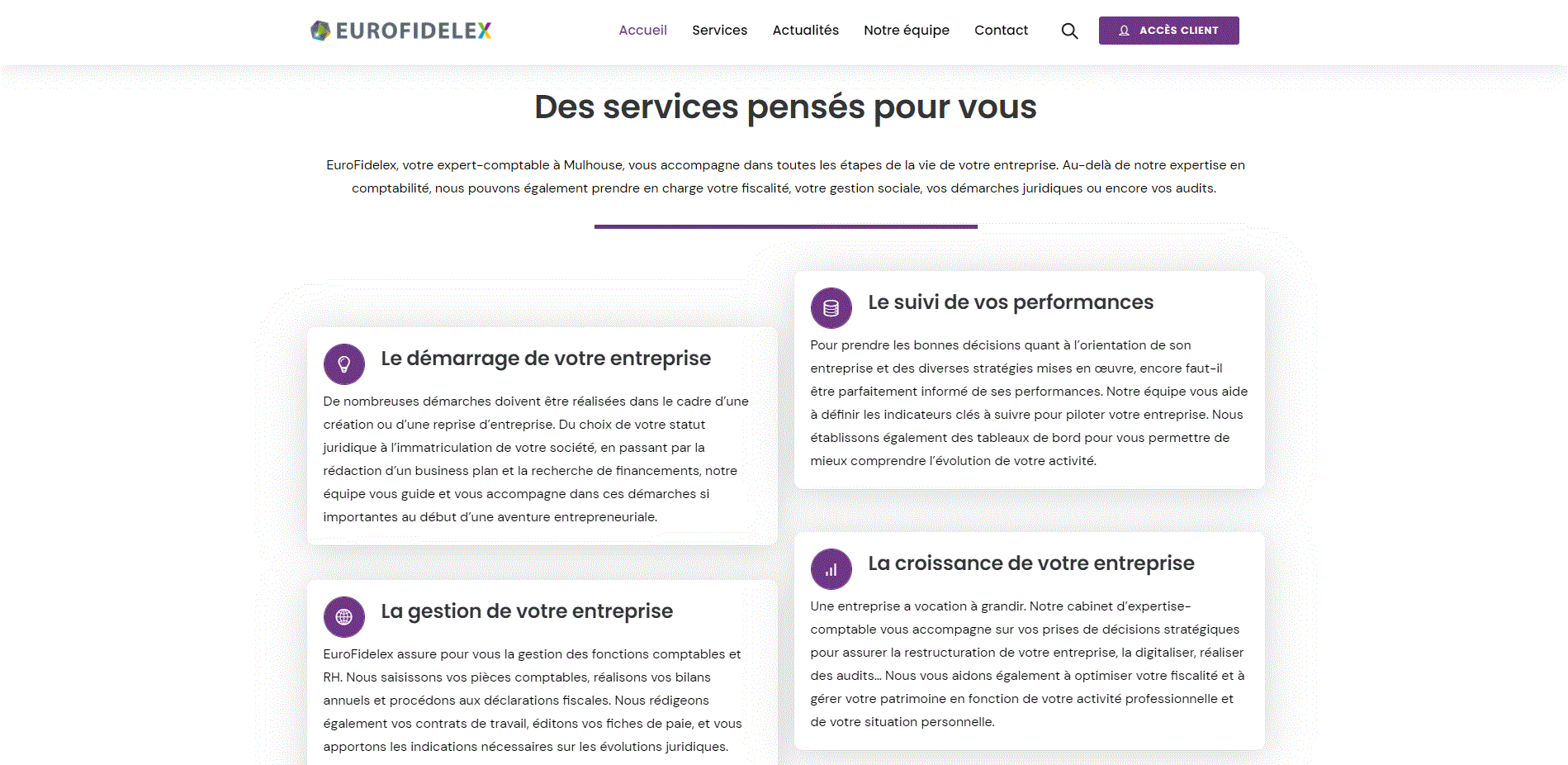Open the Services menu
1568x765 pixels.
click(719, 31)
